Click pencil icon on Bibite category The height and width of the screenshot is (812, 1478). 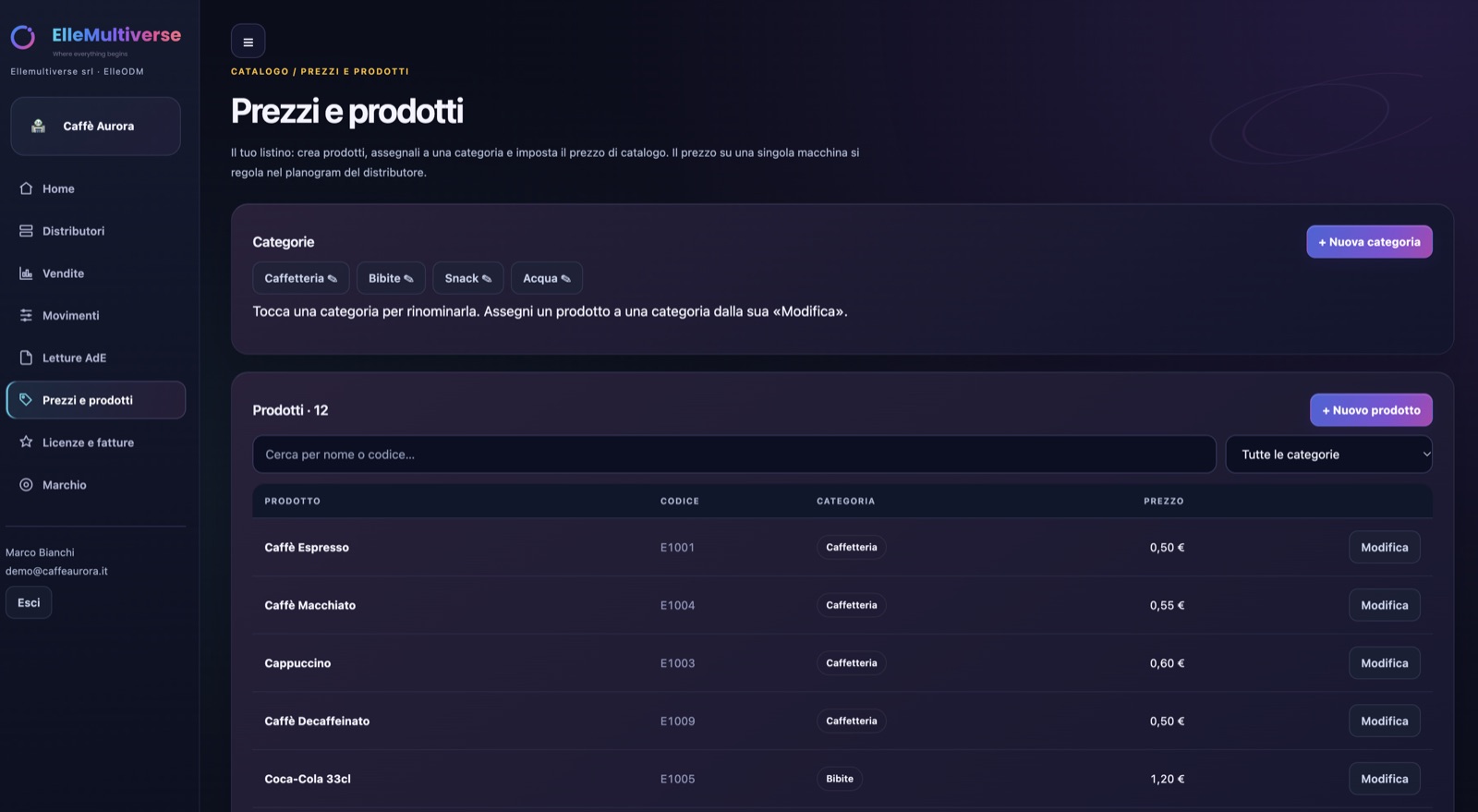(x=408, y=278)
